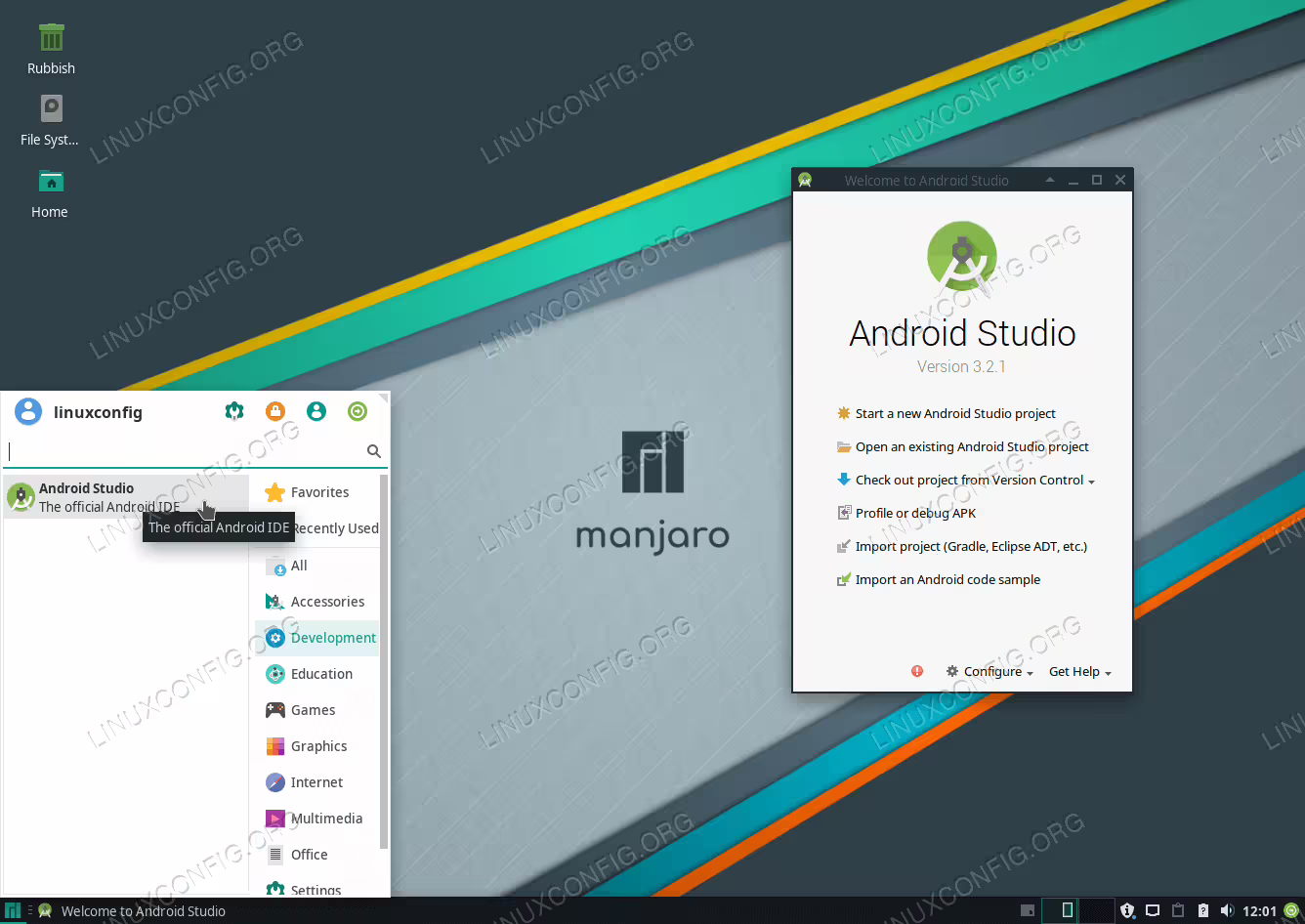Click the orange lock screen icon
This screenshot has height=924, width=1305.
(275, 411)
